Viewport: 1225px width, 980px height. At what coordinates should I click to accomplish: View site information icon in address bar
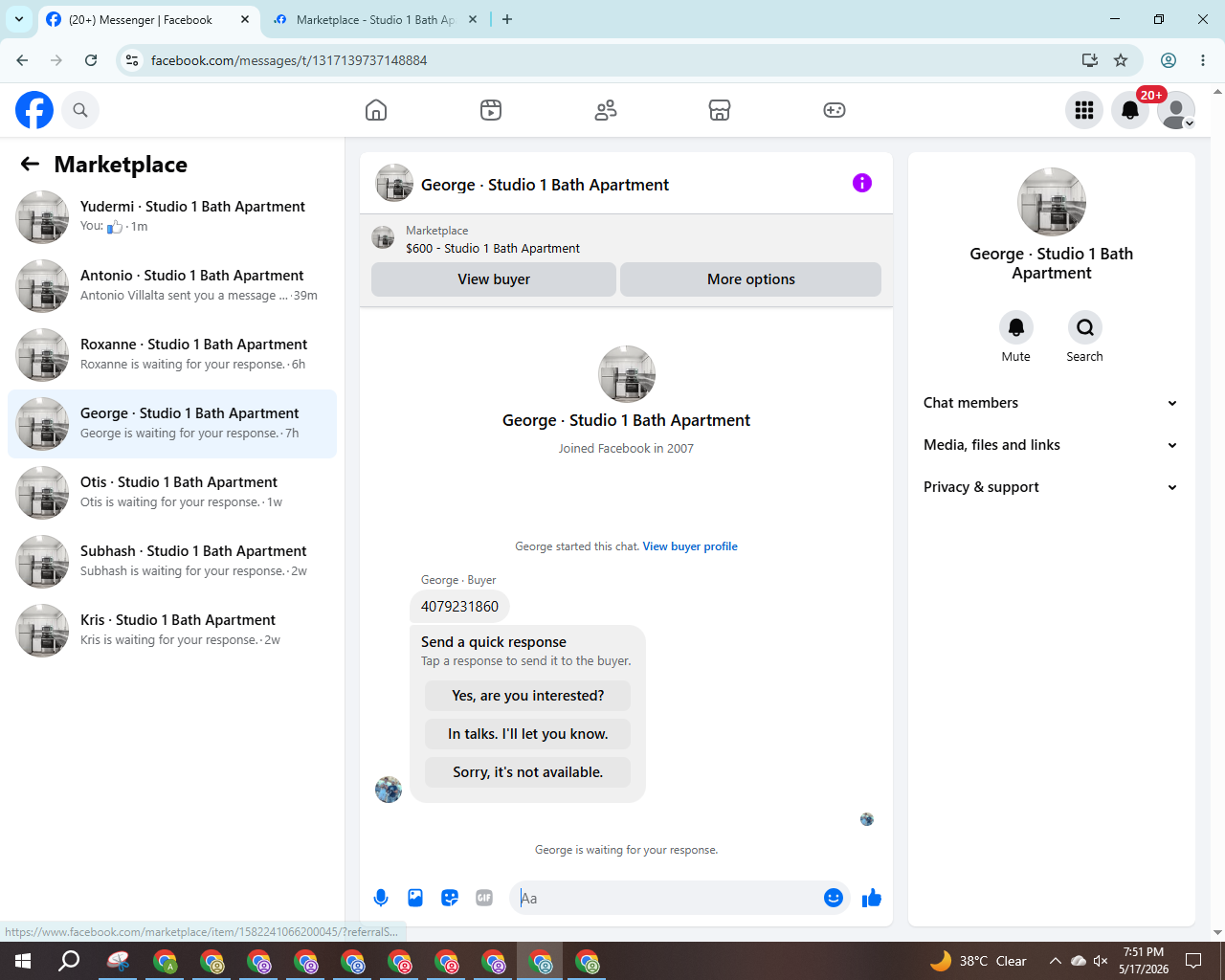pyautogui.click(x=132, y=60)
